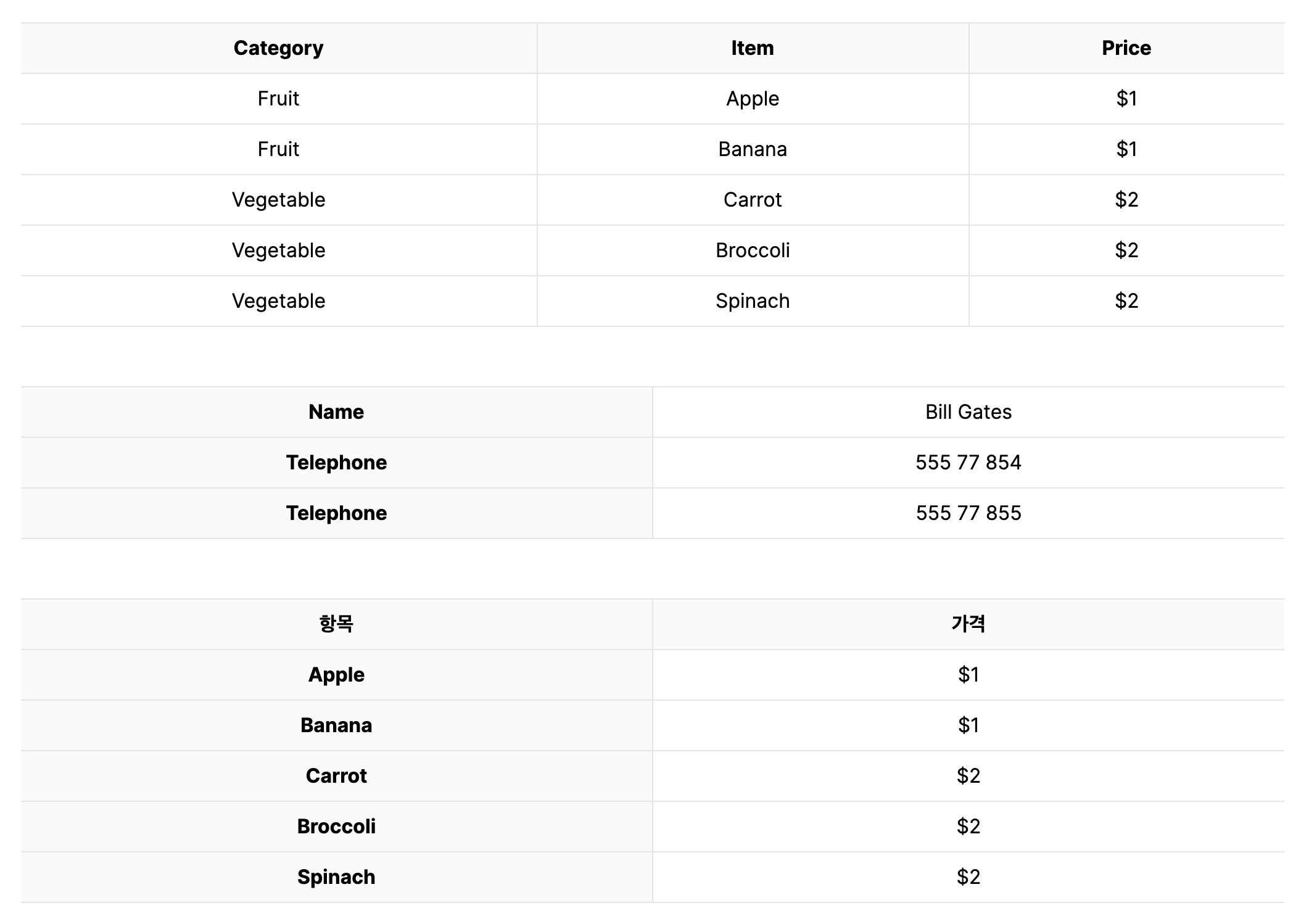Select the Bill Gates cell
The height and width of the screenshot is (924, 1309).
pos(968,412)
